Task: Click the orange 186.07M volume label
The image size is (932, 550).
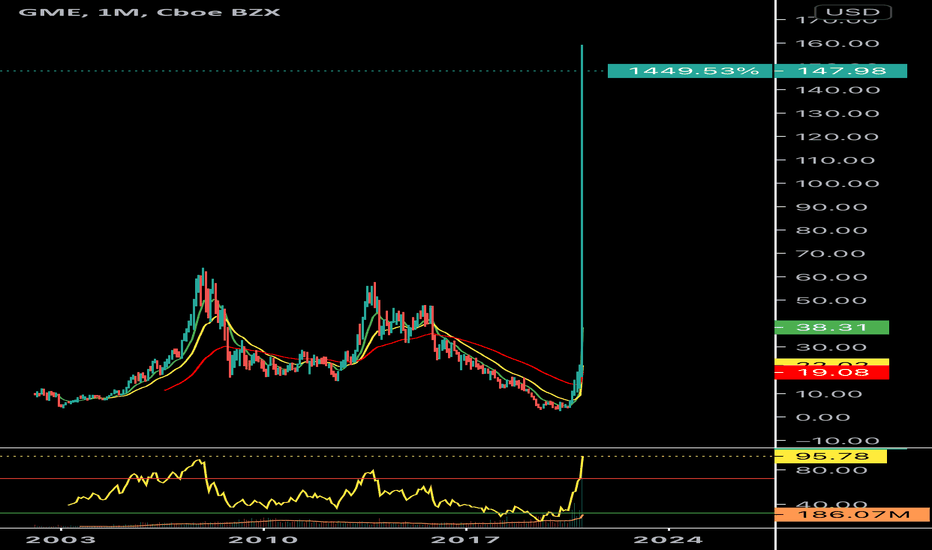Action: (852, 514)
